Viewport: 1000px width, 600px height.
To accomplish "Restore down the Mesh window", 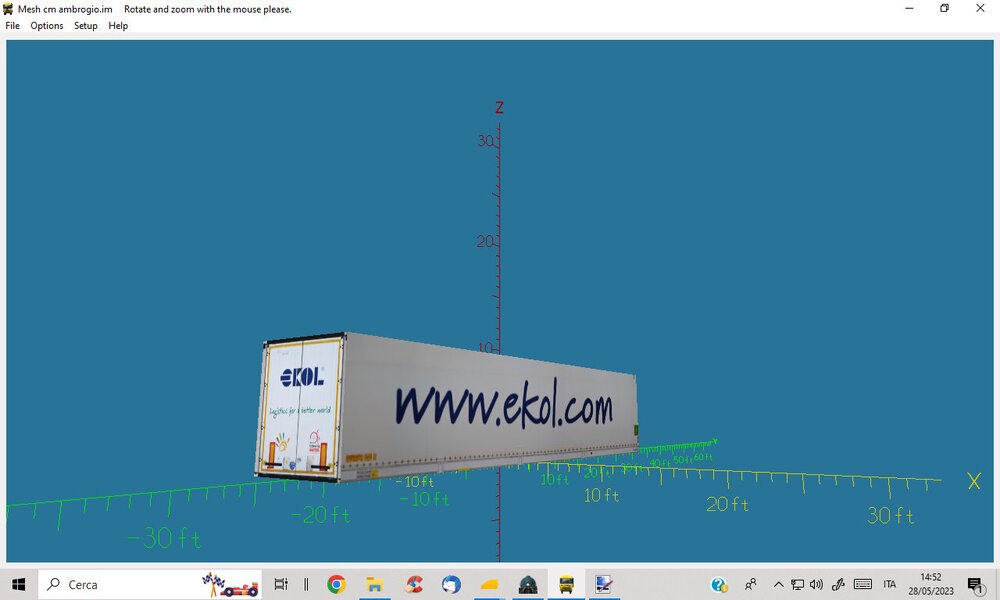I will (945, 8).
